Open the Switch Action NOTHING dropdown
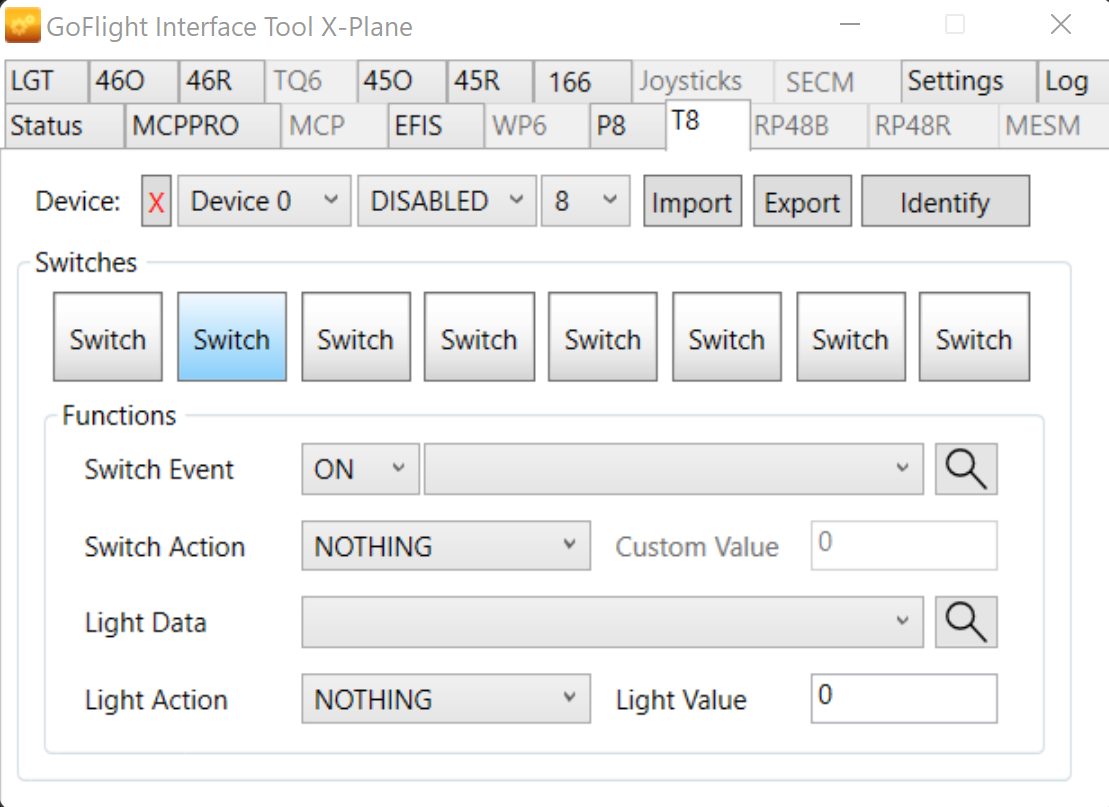 coord(446,546)
